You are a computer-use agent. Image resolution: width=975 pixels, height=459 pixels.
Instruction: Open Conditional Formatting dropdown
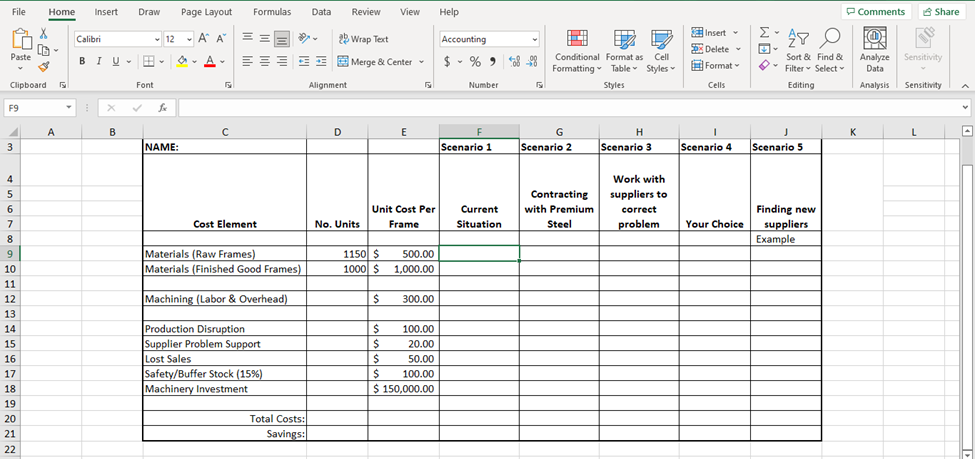pos(576,51)
